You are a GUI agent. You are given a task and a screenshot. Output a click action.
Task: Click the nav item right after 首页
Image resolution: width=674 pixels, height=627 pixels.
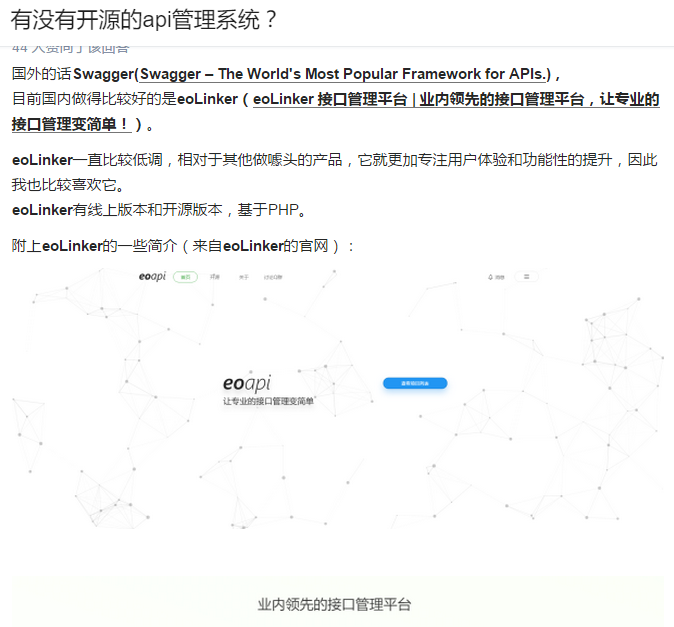click(x=214, y=277)
